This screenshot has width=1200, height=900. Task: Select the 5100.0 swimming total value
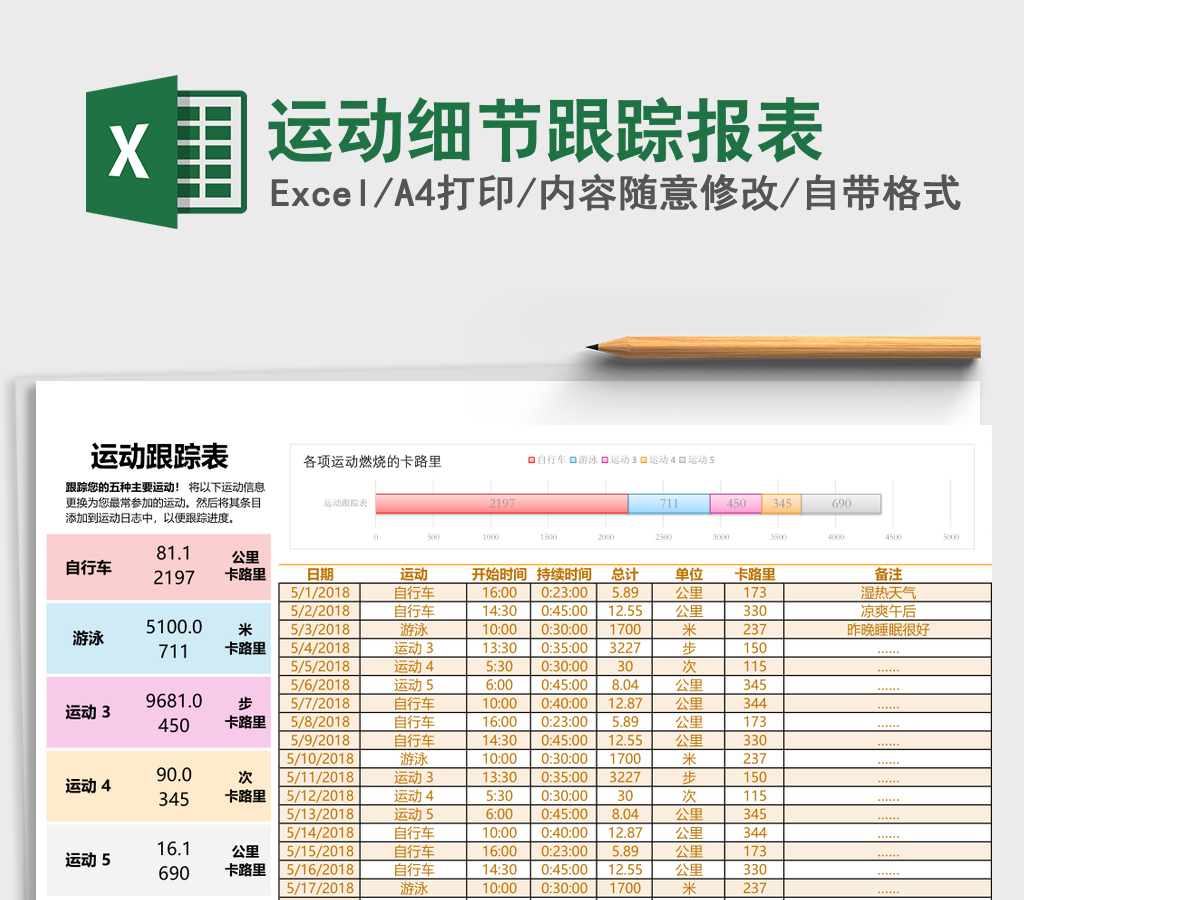point(174,627)
